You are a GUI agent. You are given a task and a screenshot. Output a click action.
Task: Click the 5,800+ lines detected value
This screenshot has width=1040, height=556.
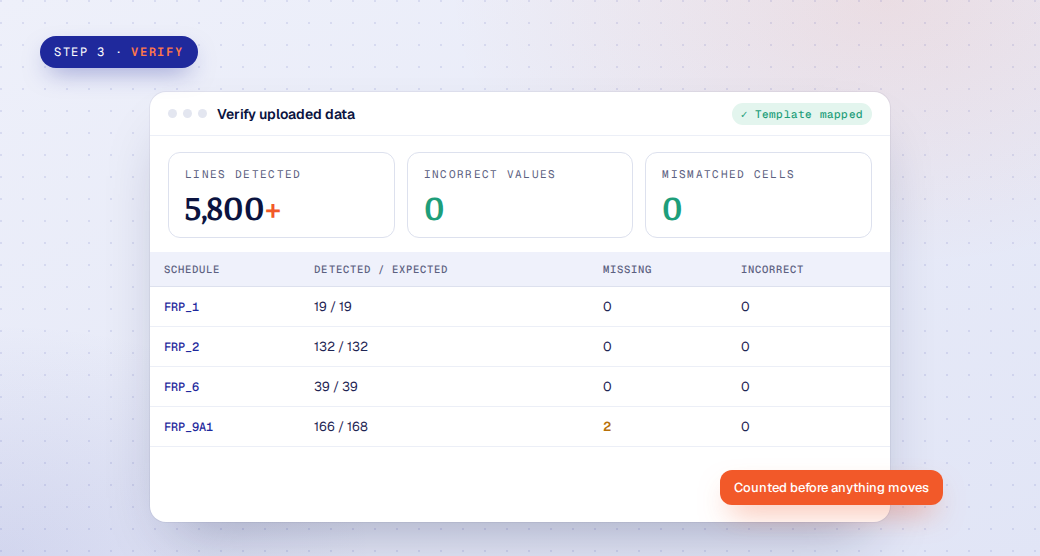[x=233, y=209]
